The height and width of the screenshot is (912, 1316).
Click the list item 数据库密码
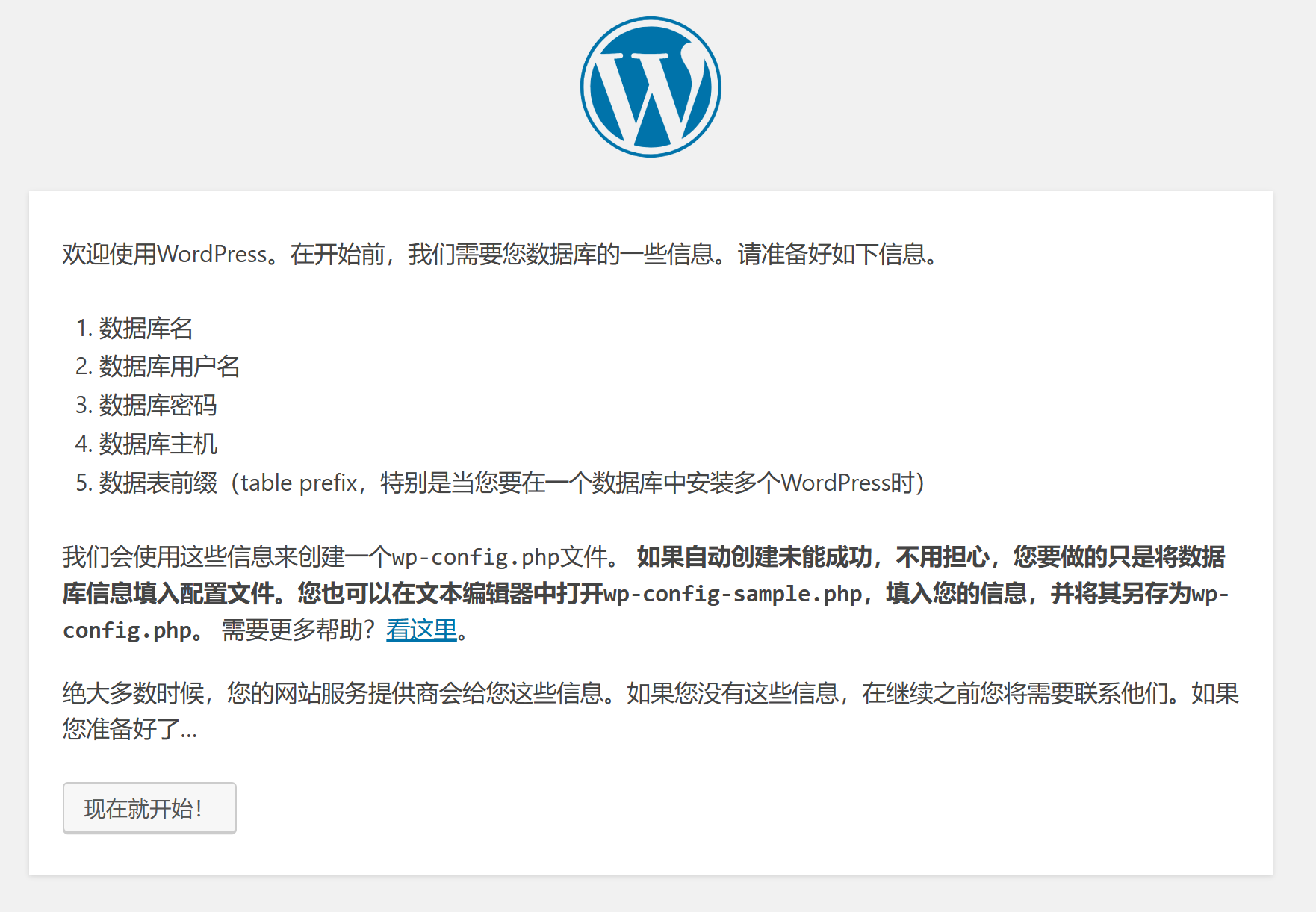(x=158, y=406)
